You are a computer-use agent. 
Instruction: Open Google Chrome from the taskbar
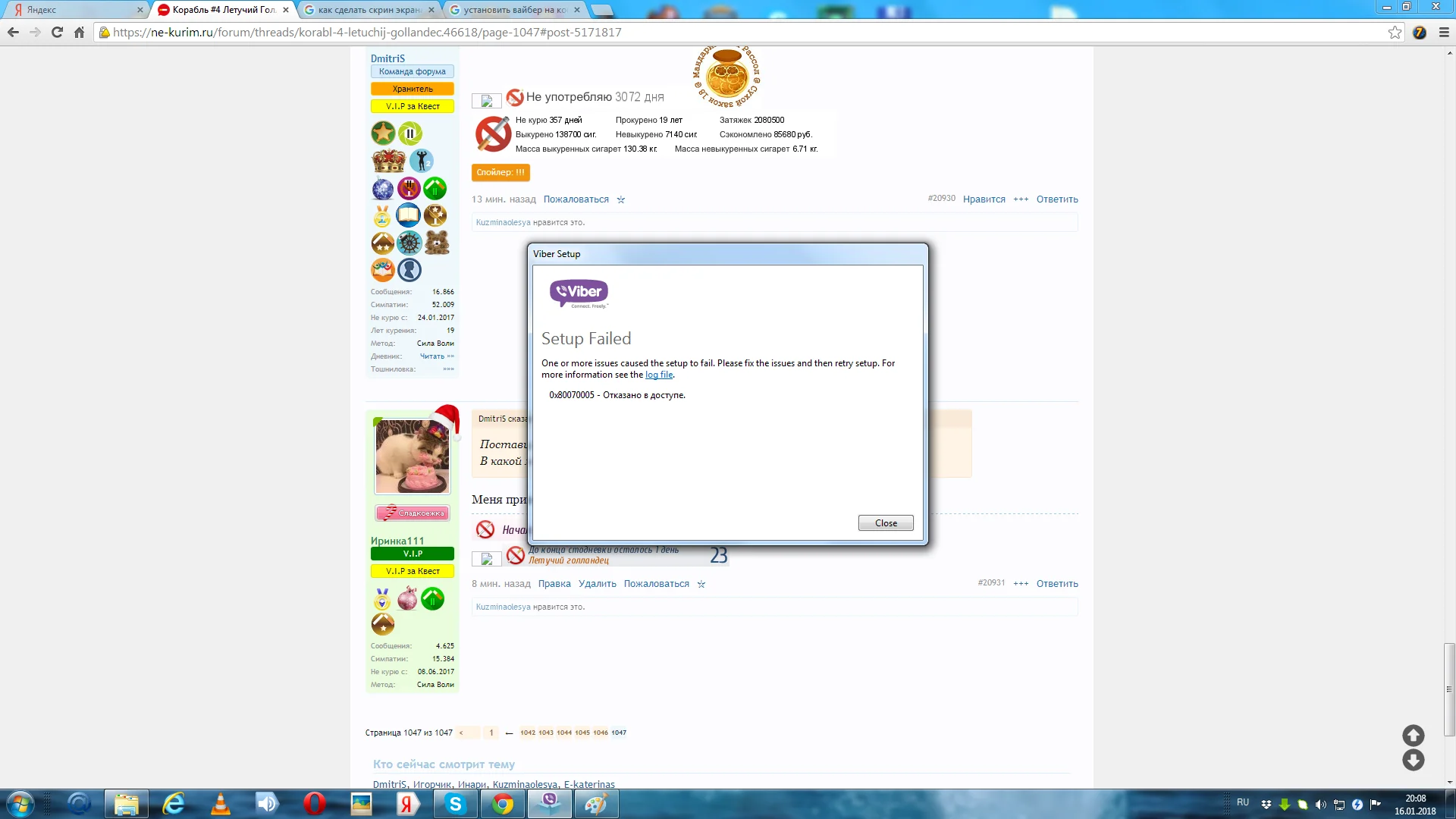coord(503,804)
